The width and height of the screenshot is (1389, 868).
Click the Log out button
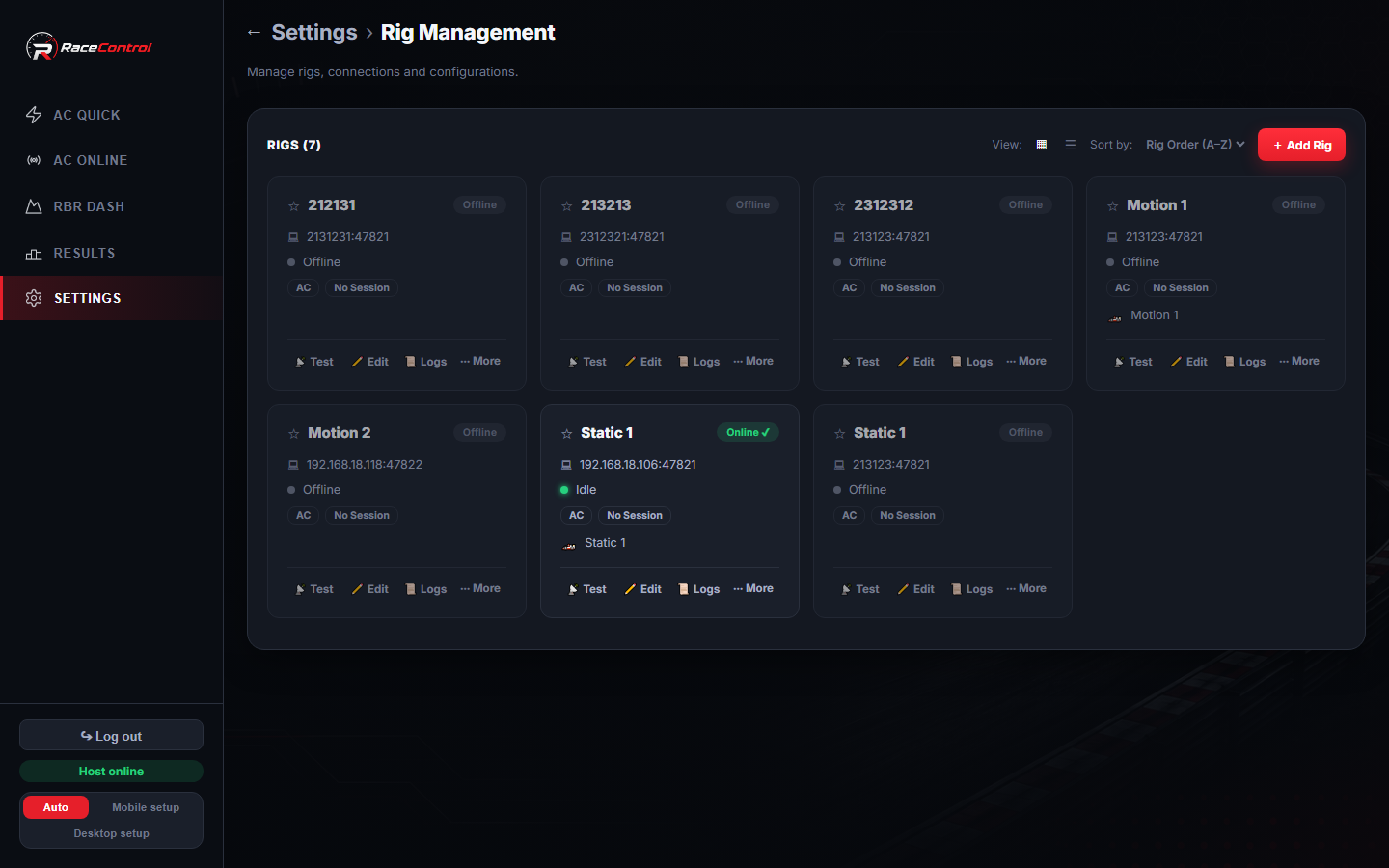111,735
